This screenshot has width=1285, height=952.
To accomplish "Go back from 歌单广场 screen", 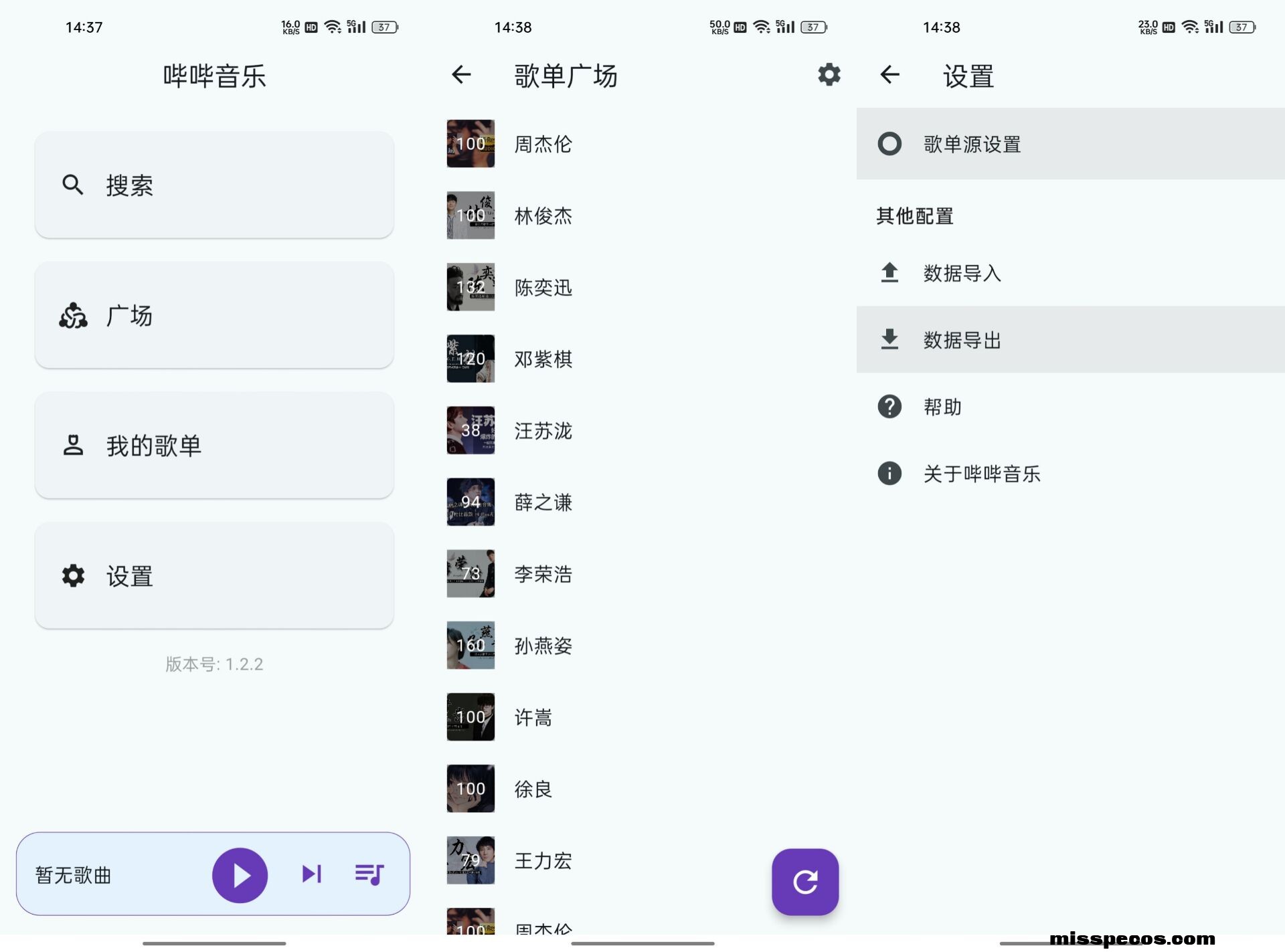I will (x=461, y=74).
